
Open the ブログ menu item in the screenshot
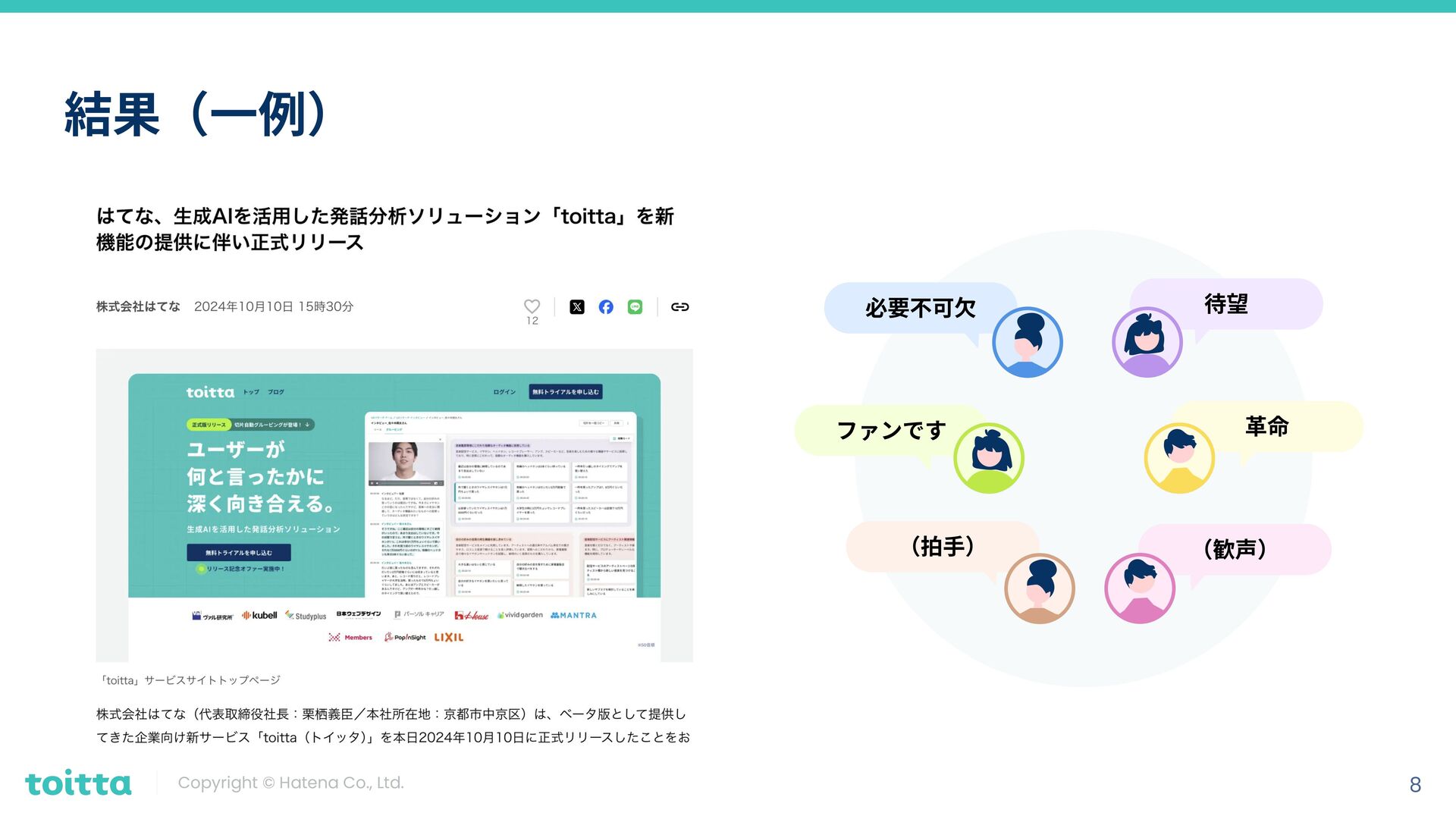(276, 392)
